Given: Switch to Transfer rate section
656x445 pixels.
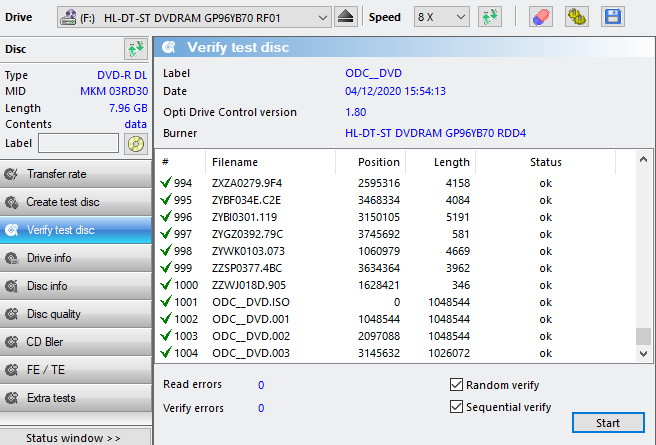Looking at the screenshot, I should [x=76, y=174].
